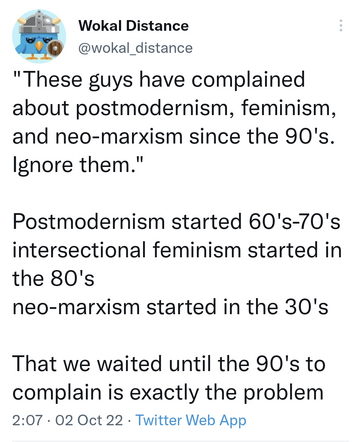Viewport: 361px width, 442px height.
Task: Open the Wokal Distance display name
Action: (x=133, y=26)
